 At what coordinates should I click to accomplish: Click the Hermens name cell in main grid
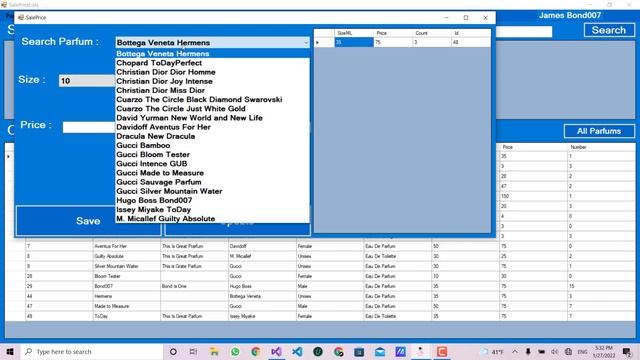(127, 296)
